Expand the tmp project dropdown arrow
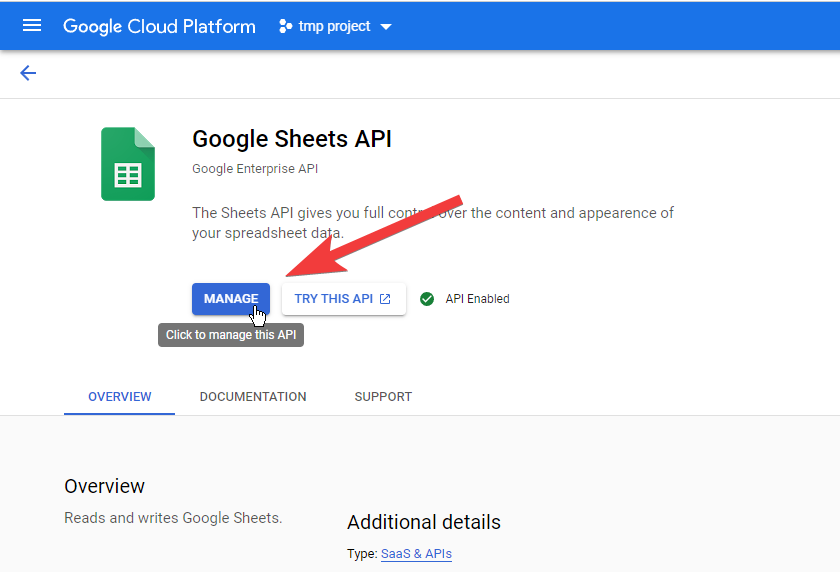The image size is (840, 572). coord(386,27)
